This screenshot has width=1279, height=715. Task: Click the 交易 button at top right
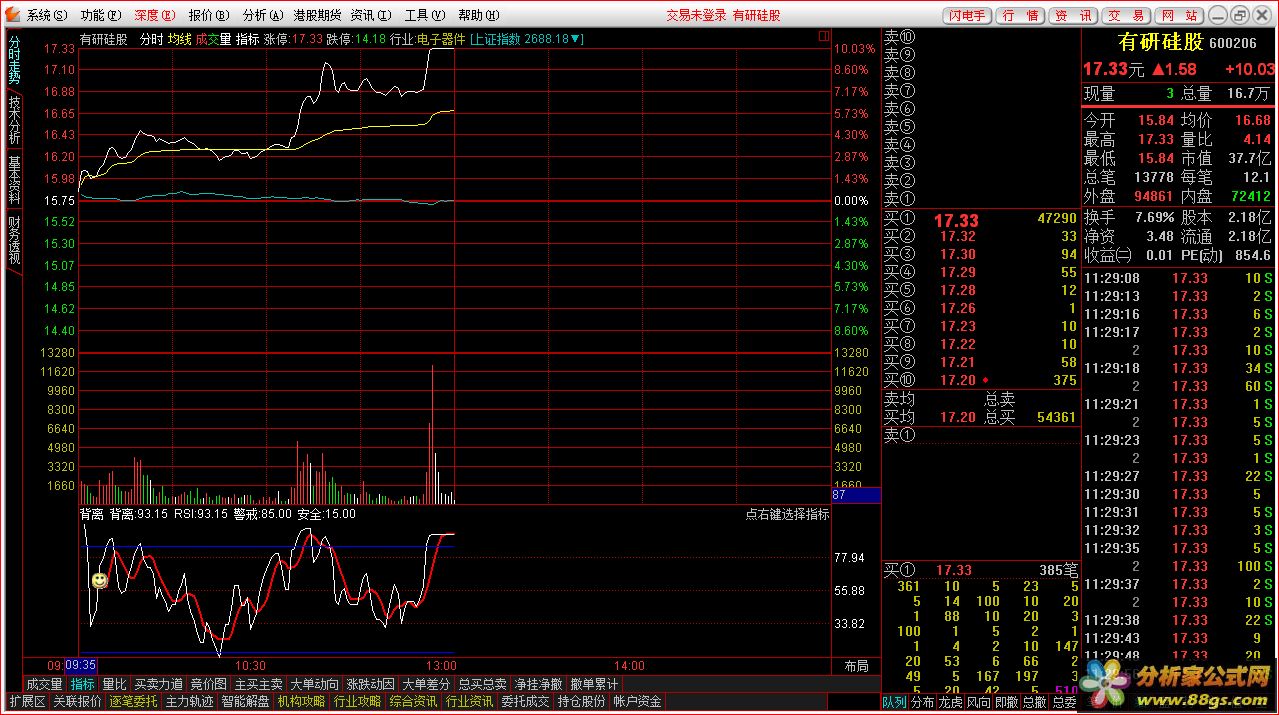click(1126, 15)
